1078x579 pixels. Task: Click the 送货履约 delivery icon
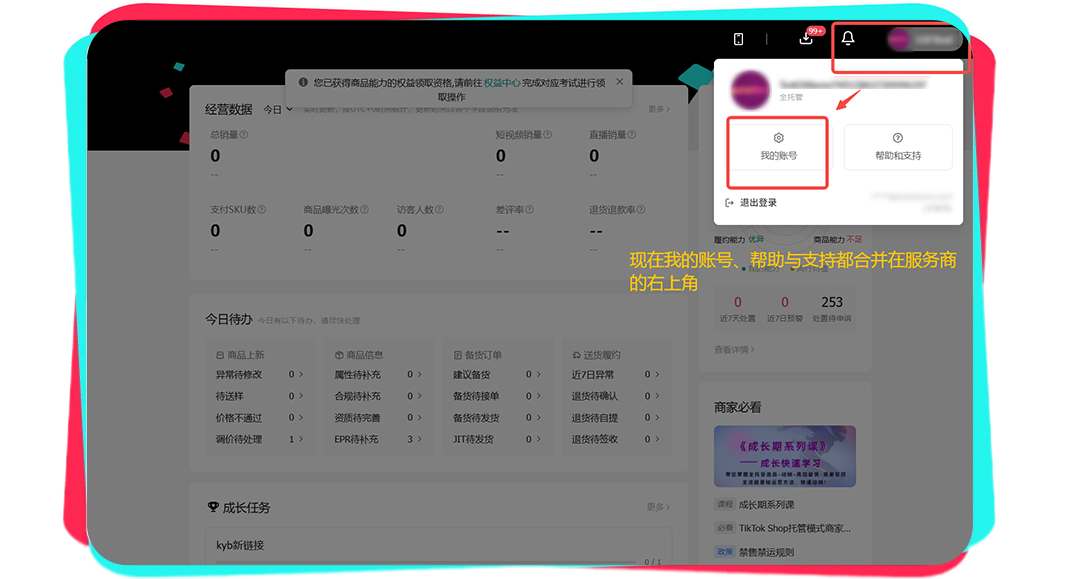(576, 354)
